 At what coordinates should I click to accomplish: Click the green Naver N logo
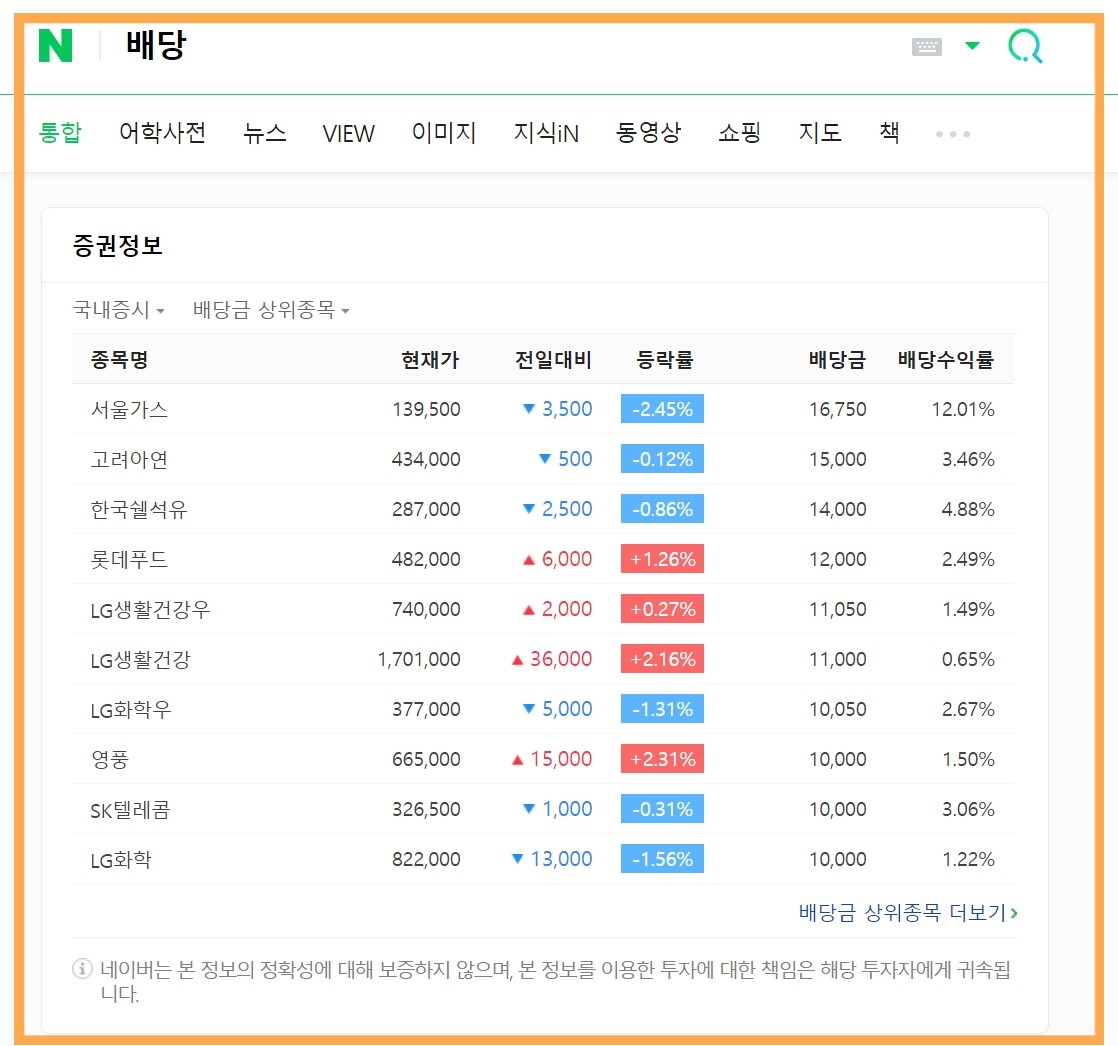point(56,46)
